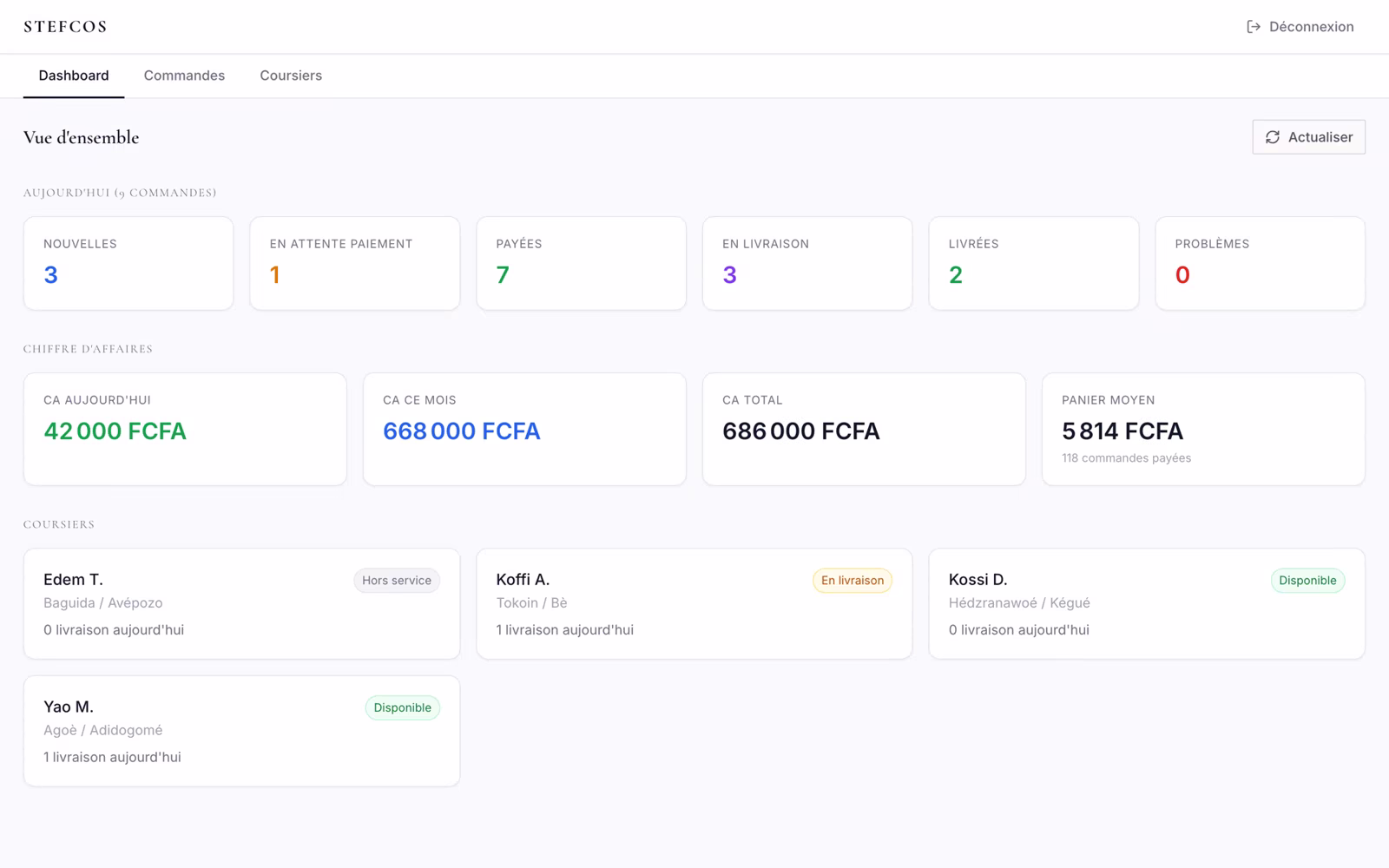The image size is (1389, 868).
Task: Go to the Coursiers tab
Action: 291,76
